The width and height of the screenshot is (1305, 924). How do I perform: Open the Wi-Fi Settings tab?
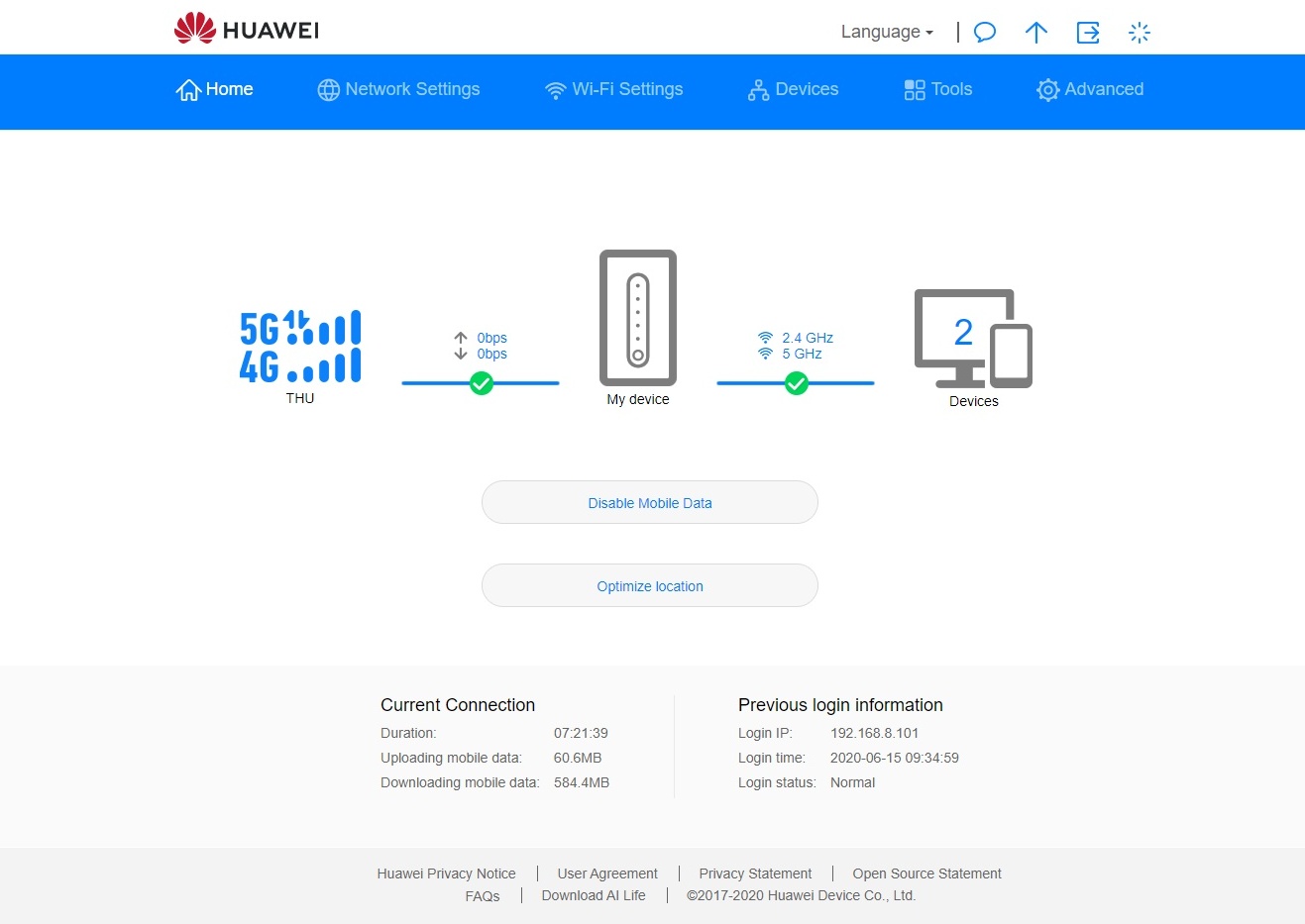click(613, 89)
